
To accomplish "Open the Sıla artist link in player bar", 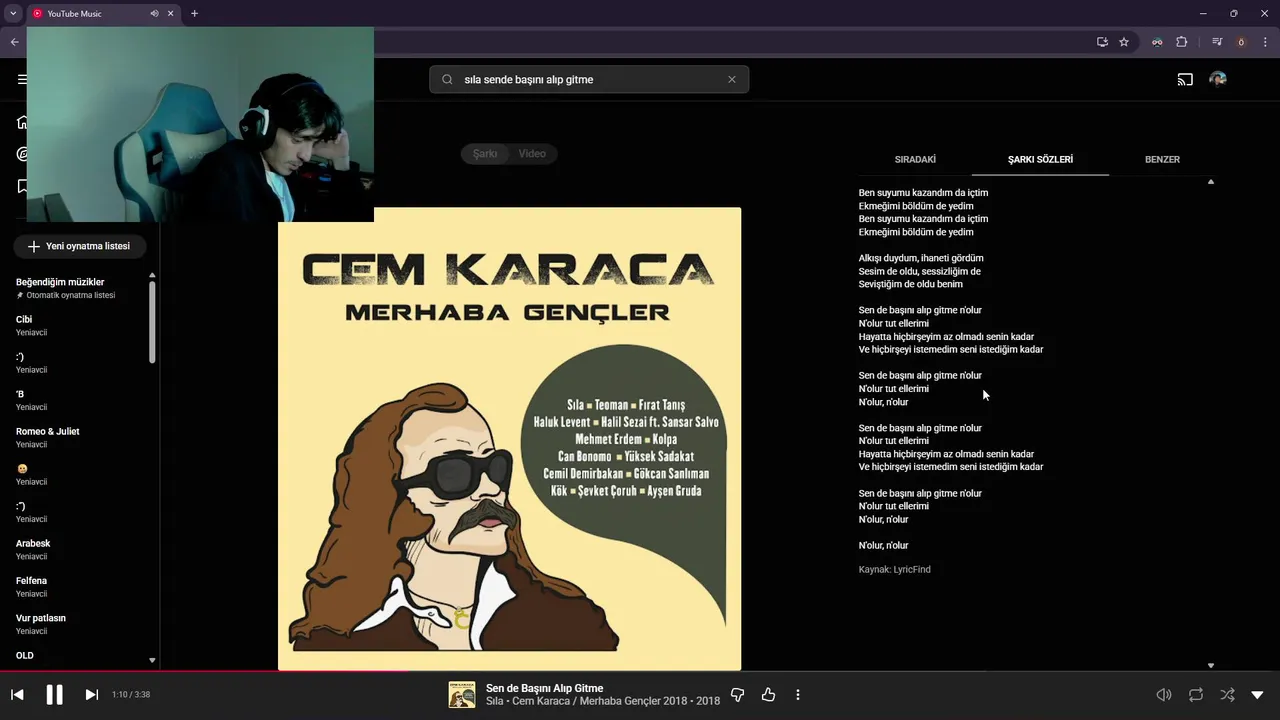I will 496,701.
